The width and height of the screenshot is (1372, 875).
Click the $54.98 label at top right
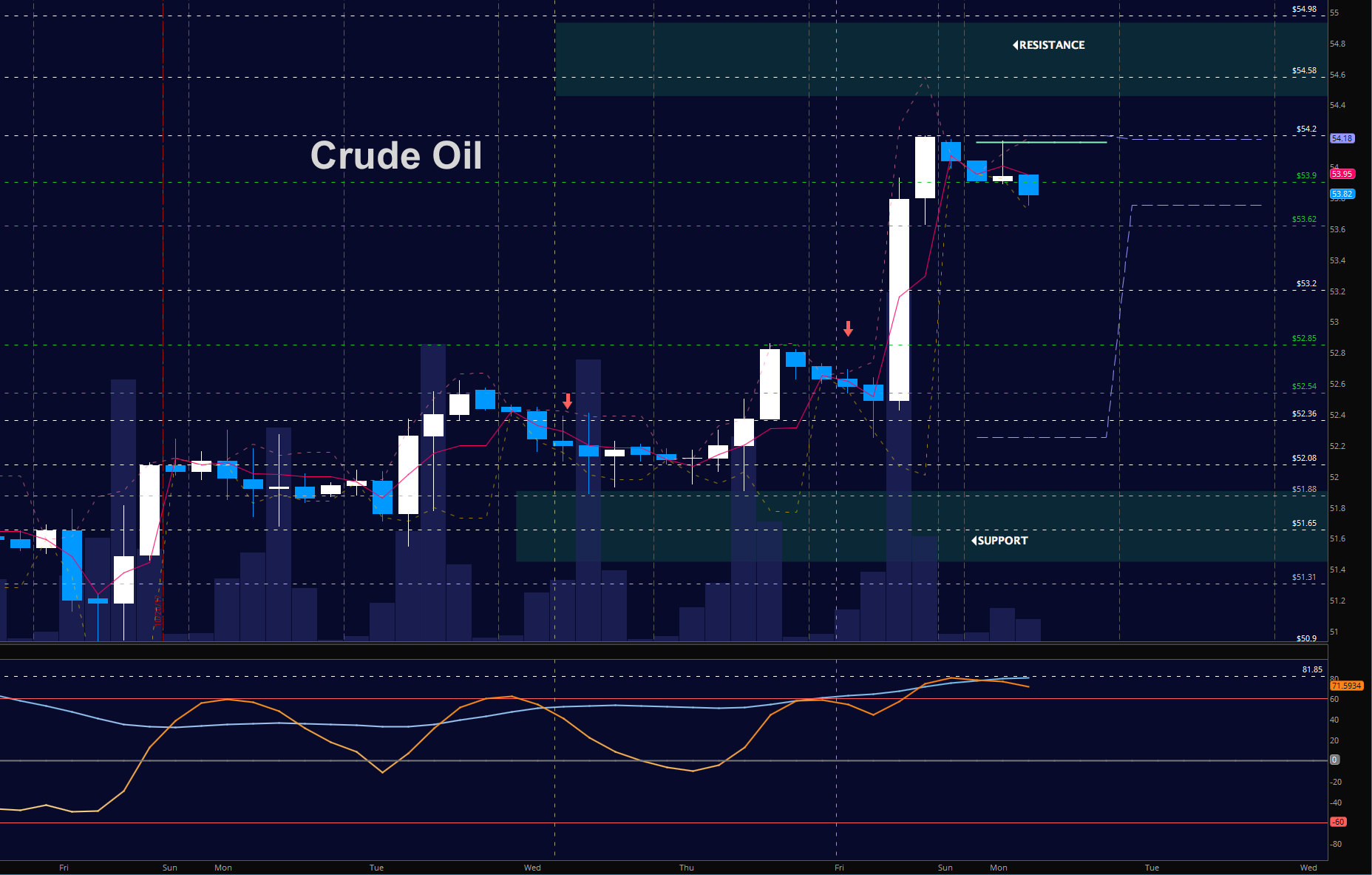(x=1304, y=10)
